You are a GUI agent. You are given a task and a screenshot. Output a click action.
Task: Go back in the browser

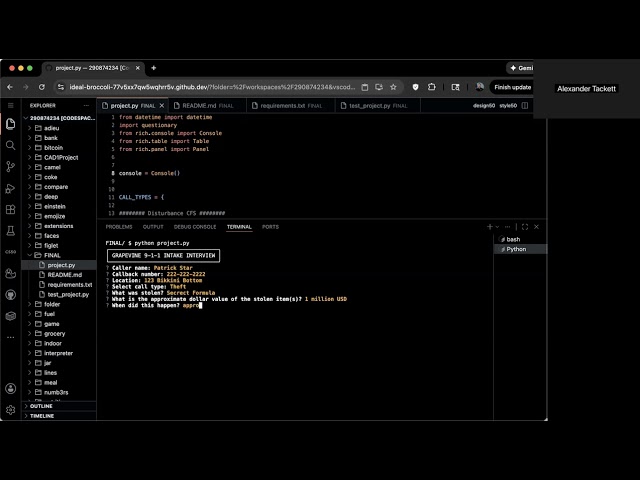pyautogui.click(x=10, y=87)
